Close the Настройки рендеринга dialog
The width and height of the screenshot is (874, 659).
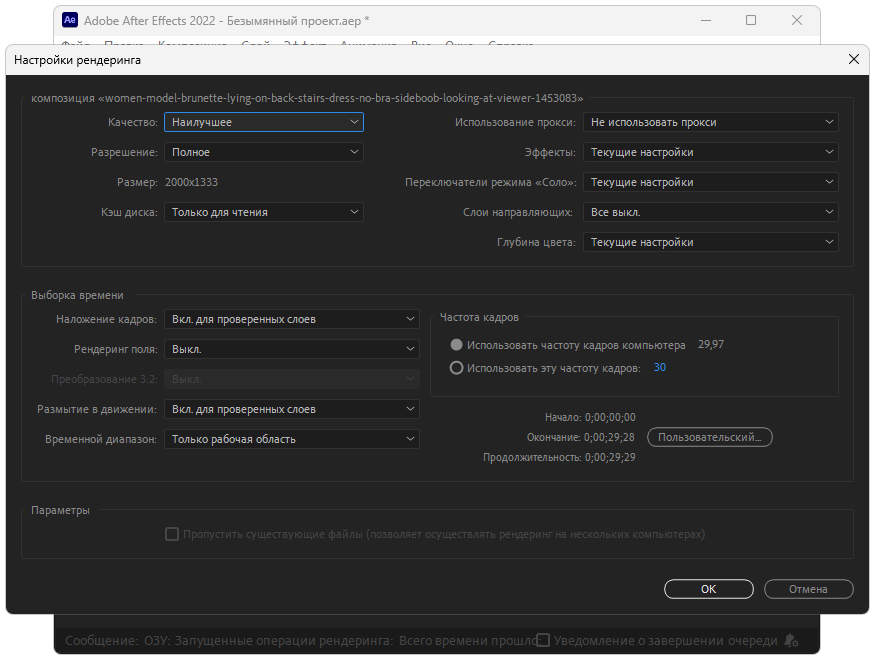point(853,60)
